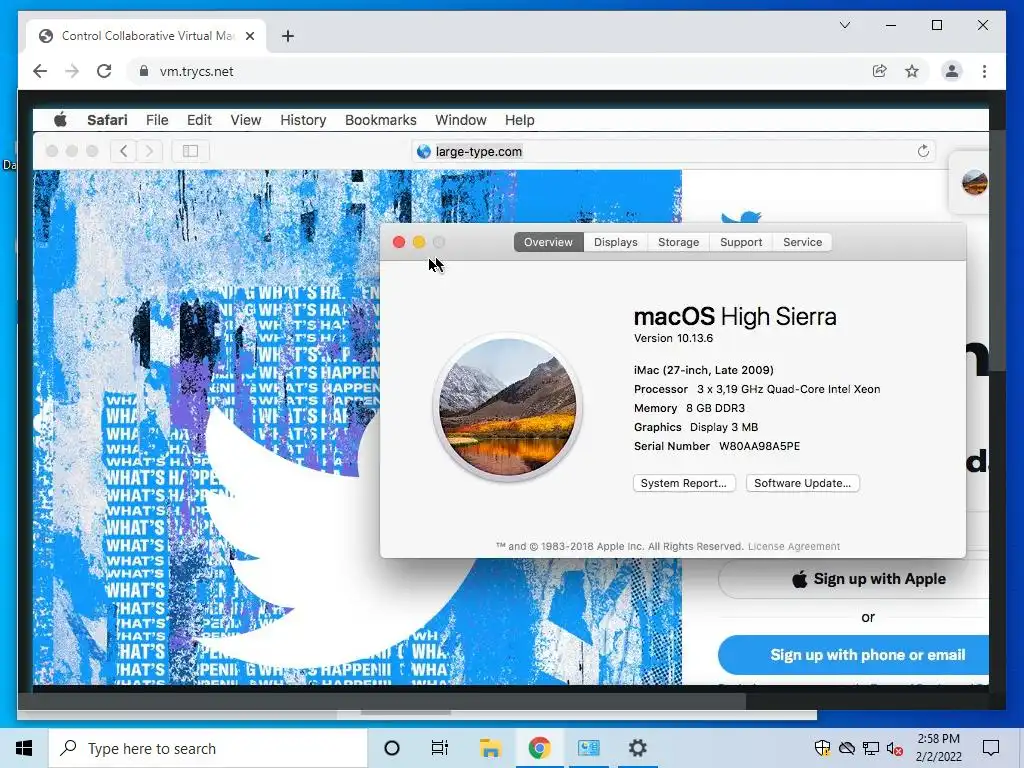This screenshot has height=768, width=1024.
Task: Open Task View on the taskbar
Action: 440,748
